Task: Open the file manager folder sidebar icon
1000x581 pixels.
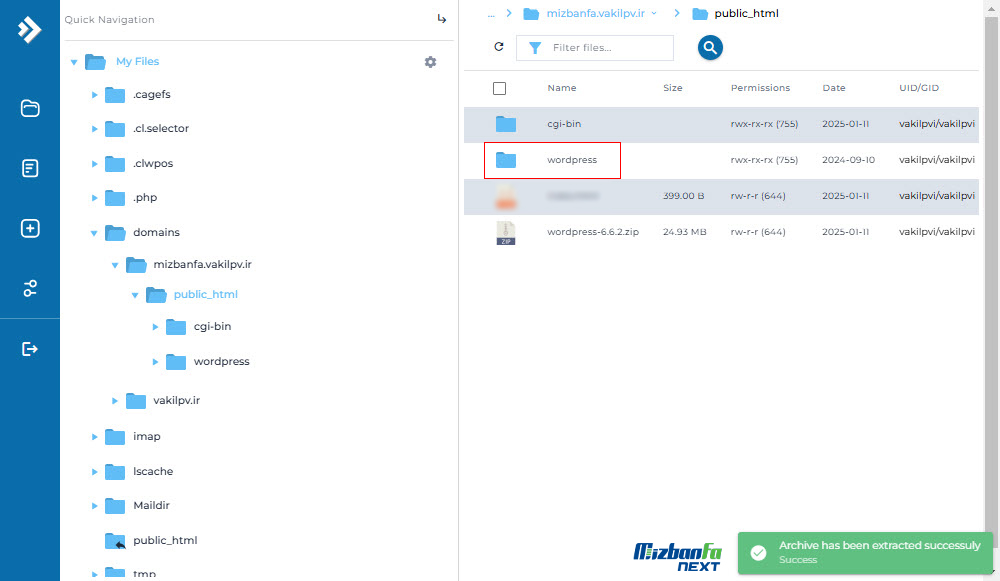Action: (x=30, y=108)
